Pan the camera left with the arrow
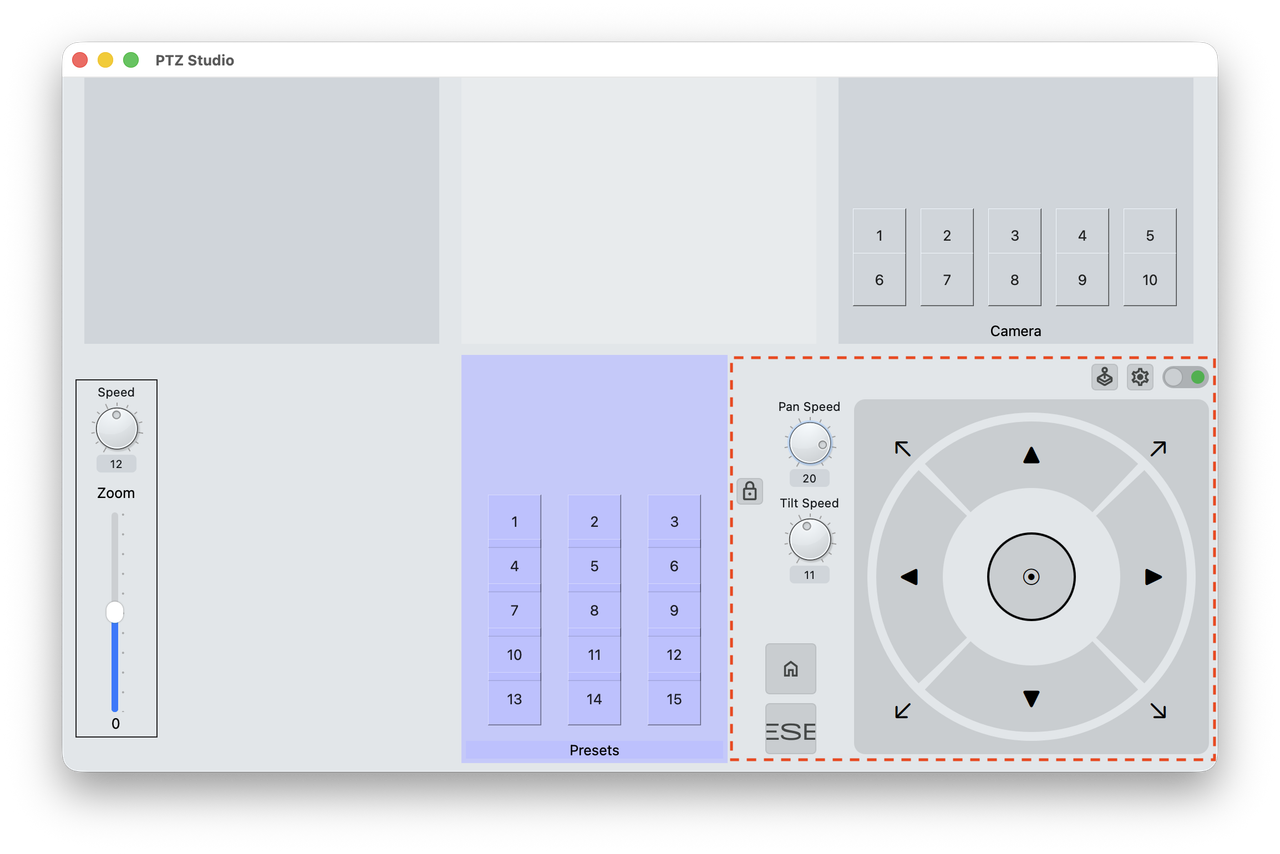Viewport: 1280px width, 854px height. pyautogui.click(x=909, y=576)
